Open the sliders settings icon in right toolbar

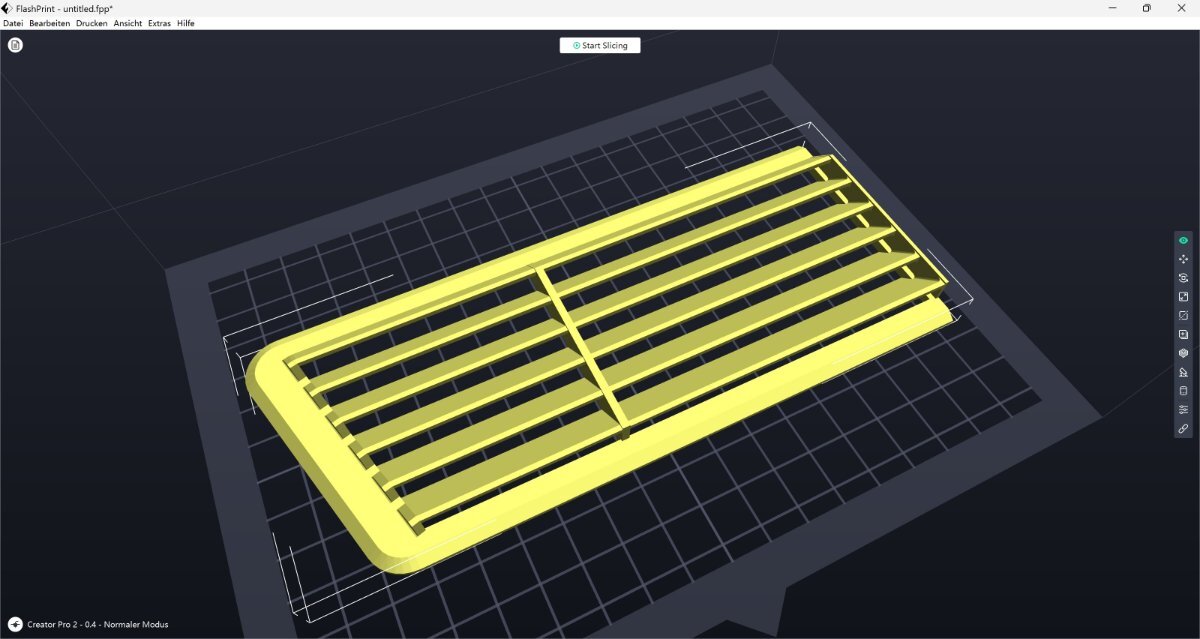1183,410
